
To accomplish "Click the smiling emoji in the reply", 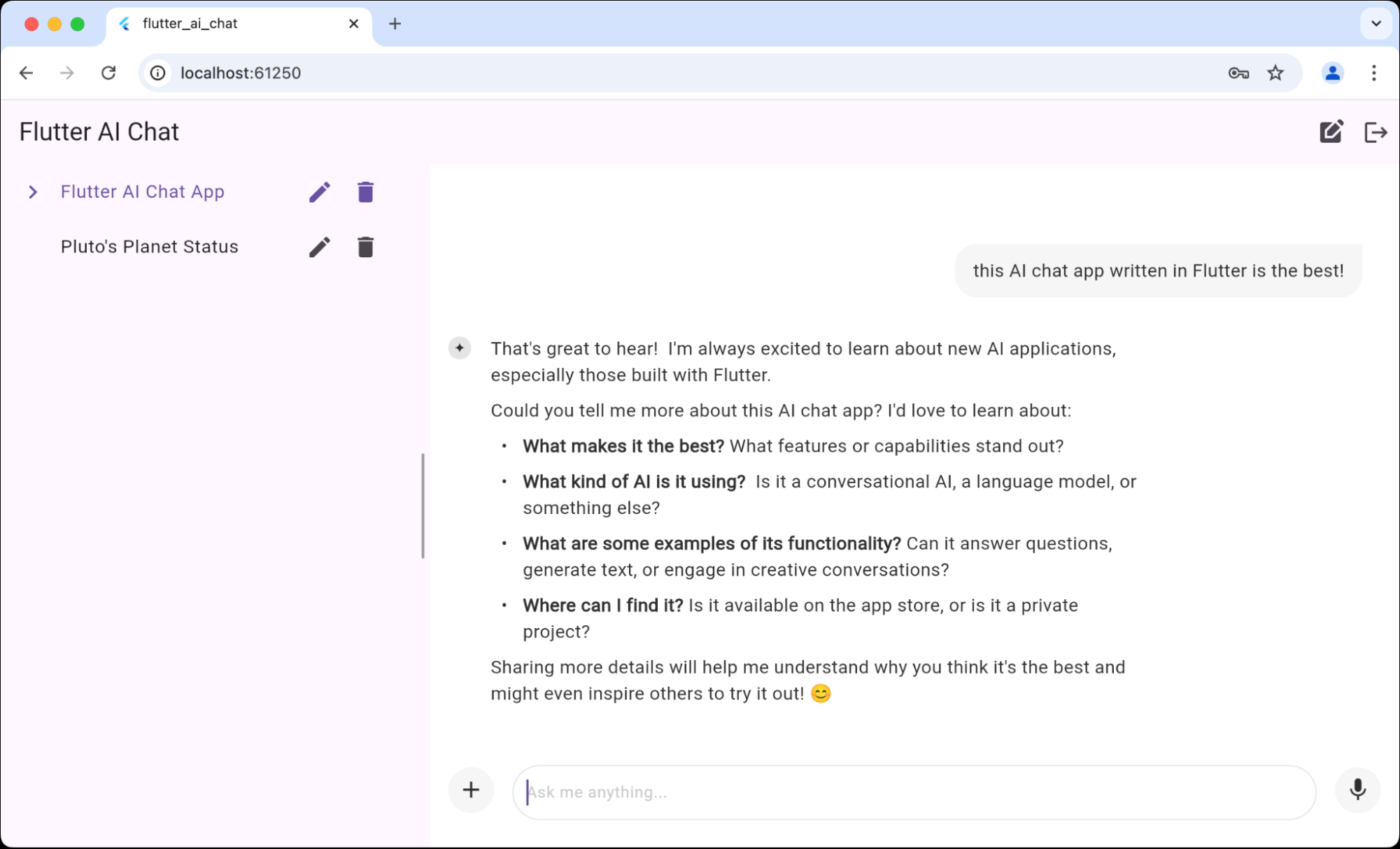I will 821,694.
